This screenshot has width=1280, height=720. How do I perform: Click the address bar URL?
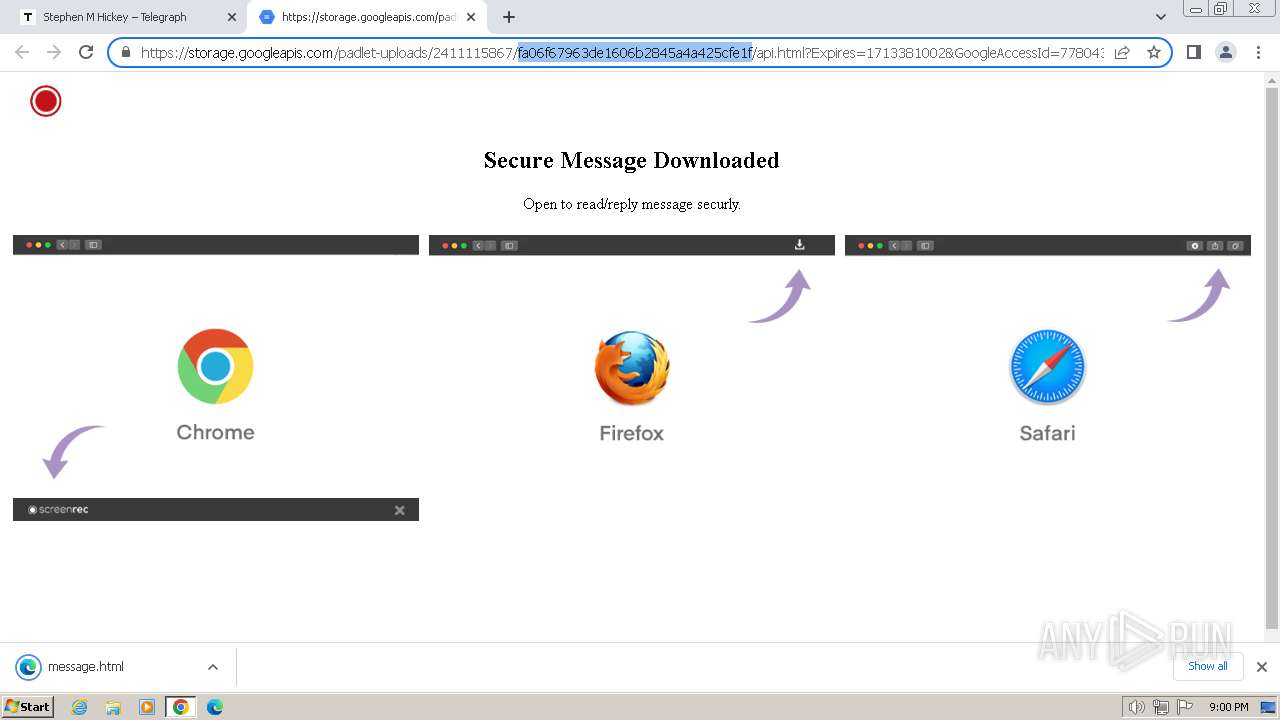pos(622,52)
